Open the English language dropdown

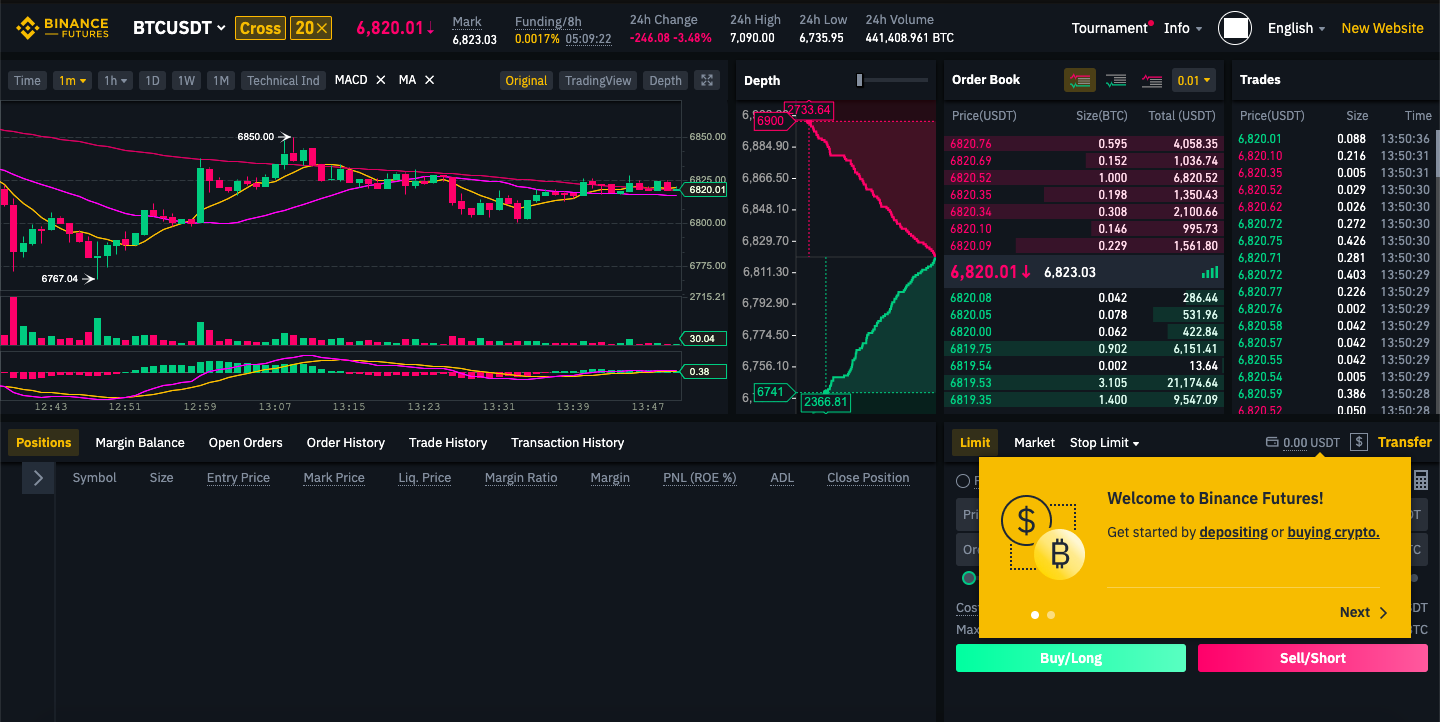1296,28
